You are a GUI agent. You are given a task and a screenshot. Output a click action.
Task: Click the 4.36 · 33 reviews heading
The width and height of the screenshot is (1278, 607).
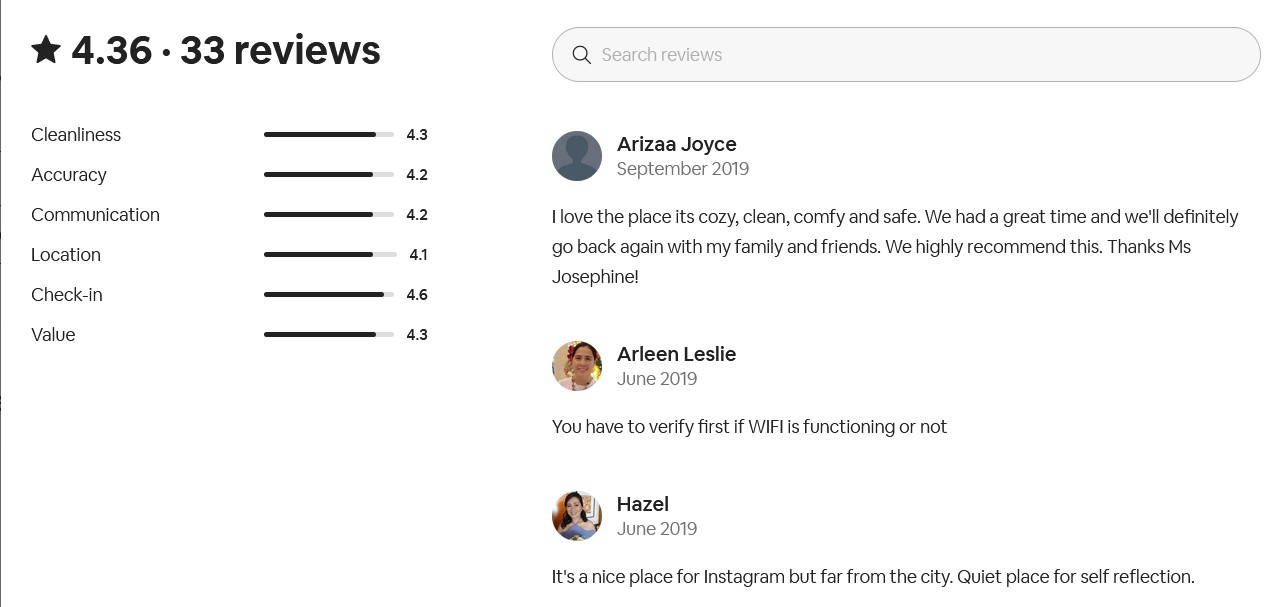click(x=226, y=50)
